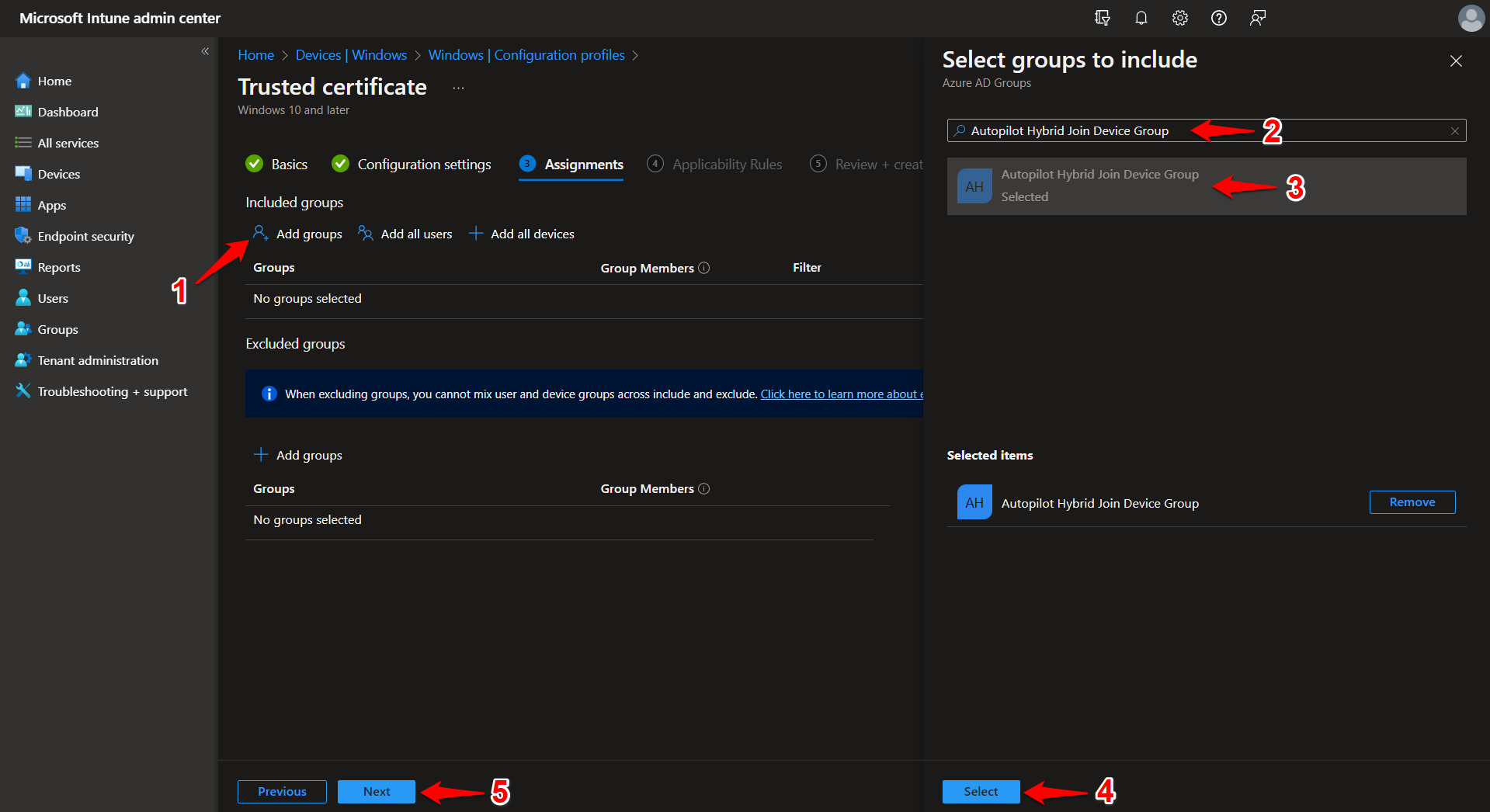Open the notifications bell in the top bar
Viewport: 1490px width, 812px height.
pyautogui.click(x=1141, y=18)
